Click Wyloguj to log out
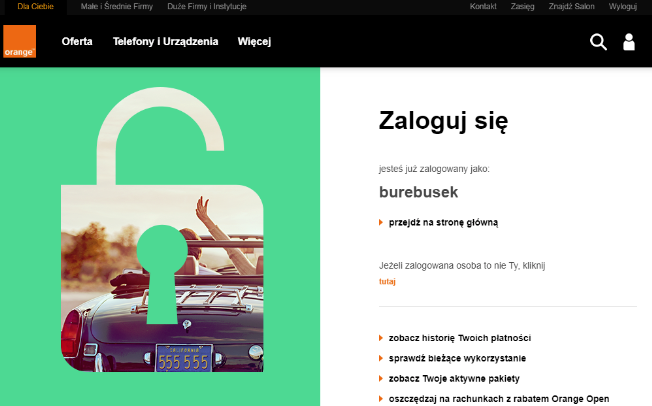This screenshot has width=652, height=406. 622,6
